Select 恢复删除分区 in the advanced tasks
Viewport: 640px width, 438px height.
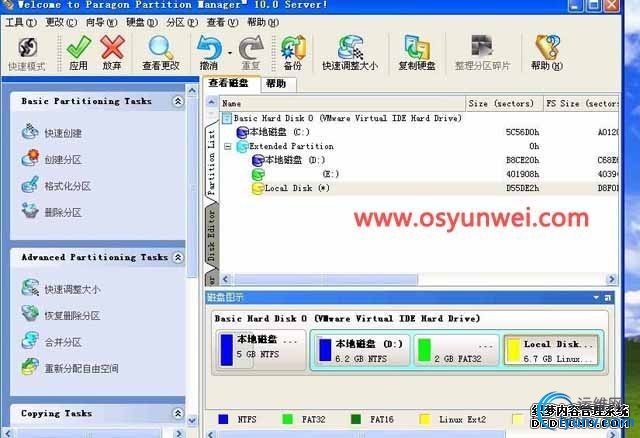[60, 315]
